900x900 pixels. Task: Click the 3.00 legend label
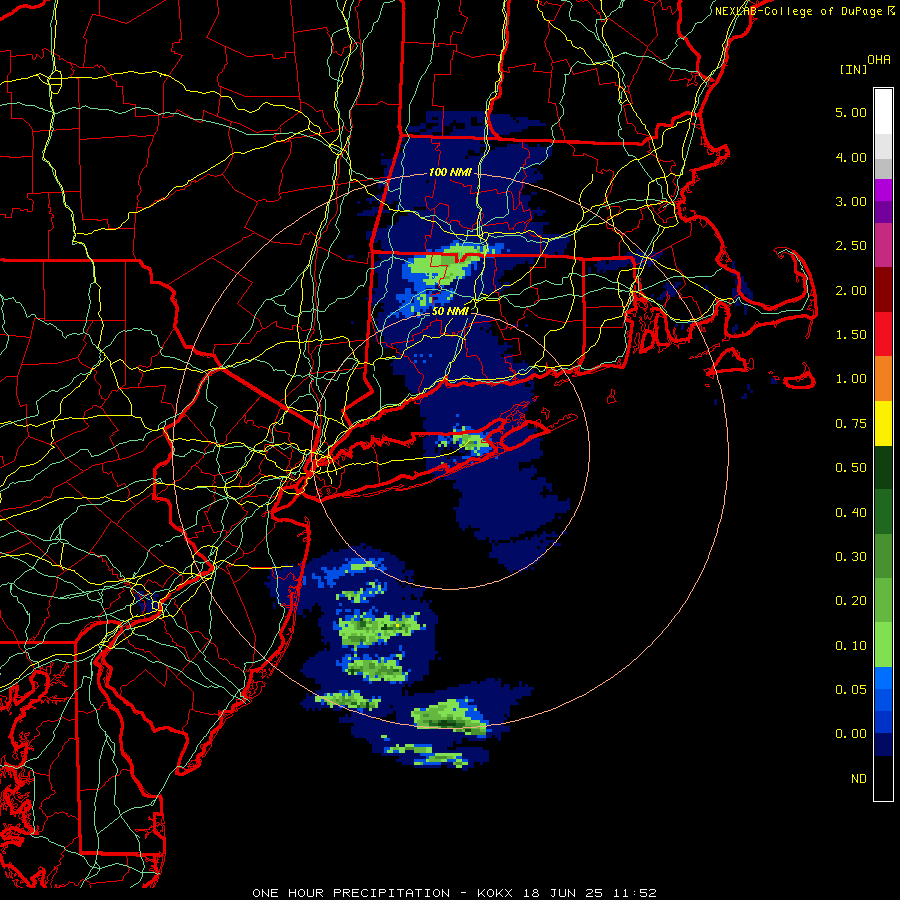pyautogui.click(x=851, y=201)
